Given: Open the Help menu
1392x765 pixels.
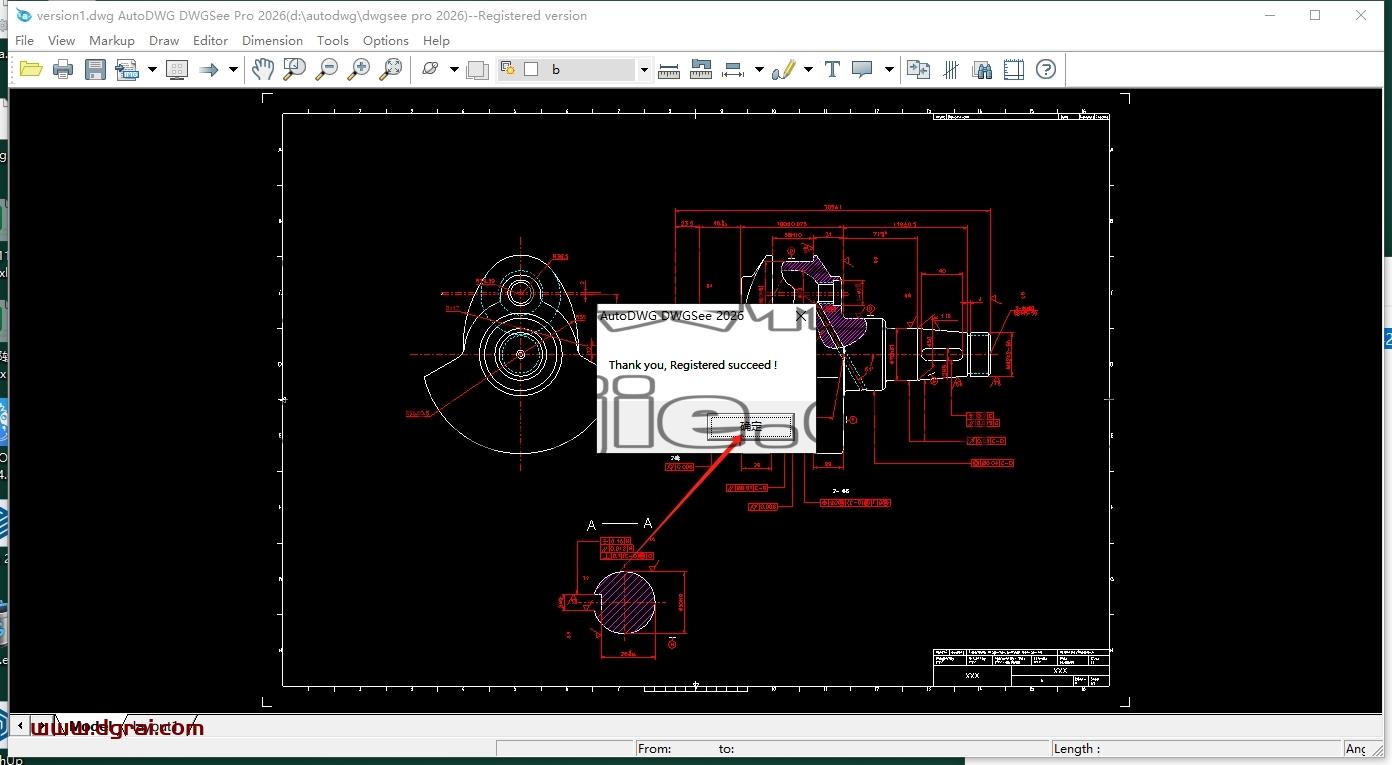Looking at the screenshot, I should tap(436, 41).
